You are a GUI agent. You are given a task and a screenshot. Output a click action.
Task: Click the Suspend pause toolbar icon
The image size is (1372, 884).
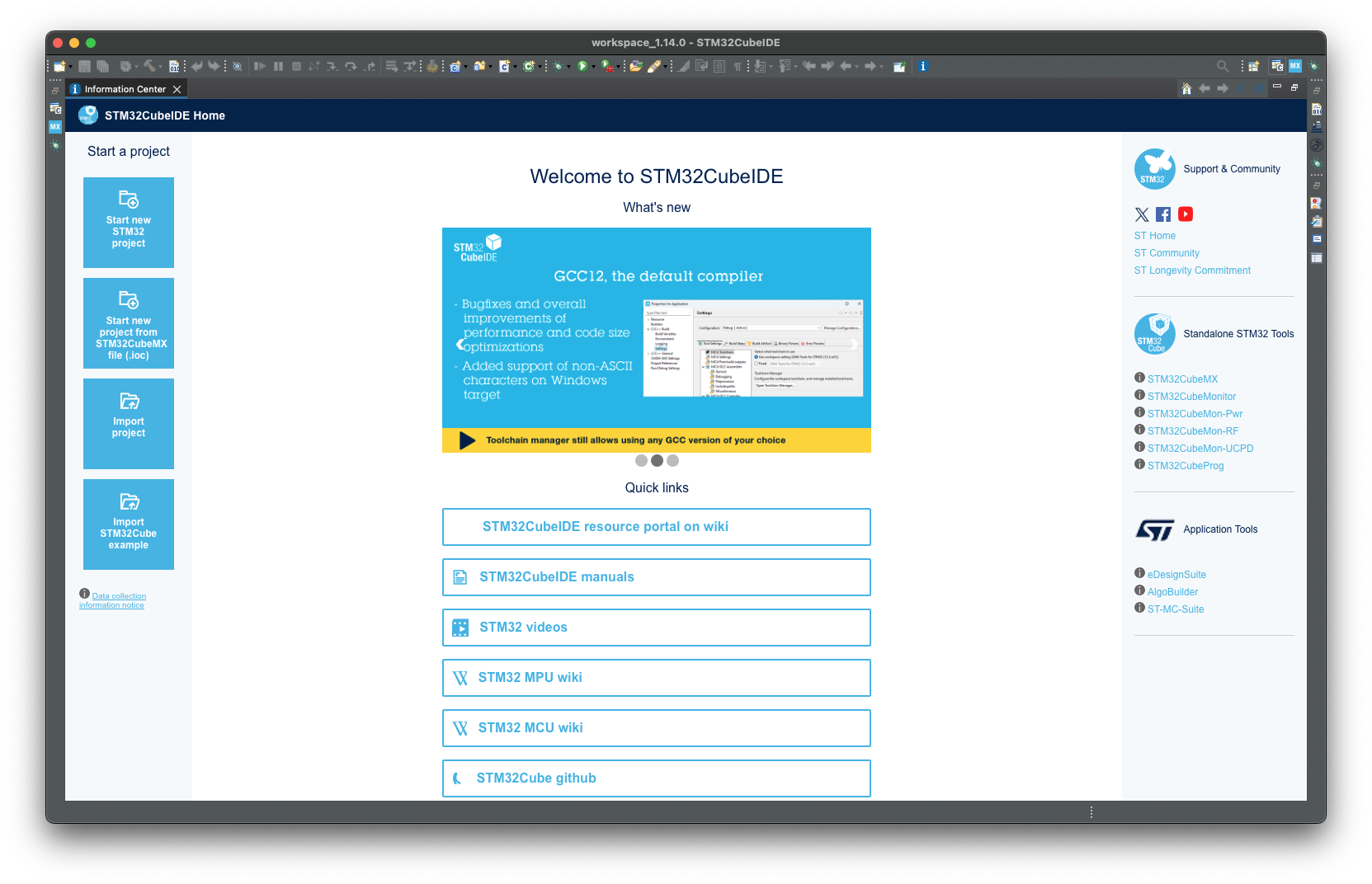279,66
